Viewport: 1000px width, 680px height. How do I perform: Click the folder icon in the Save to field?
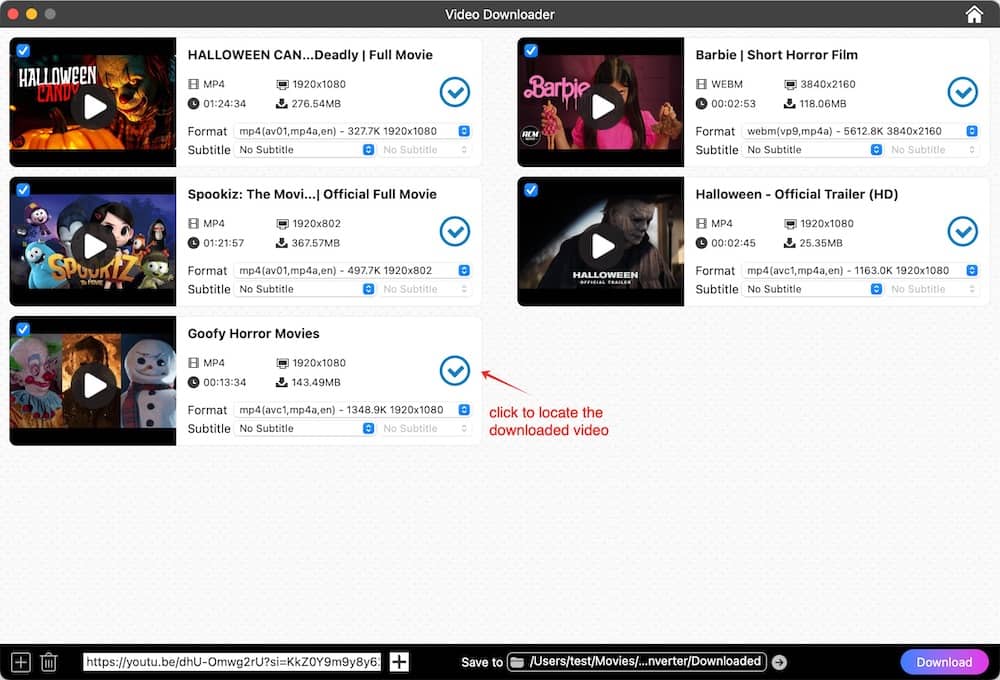tap(516, 661)
